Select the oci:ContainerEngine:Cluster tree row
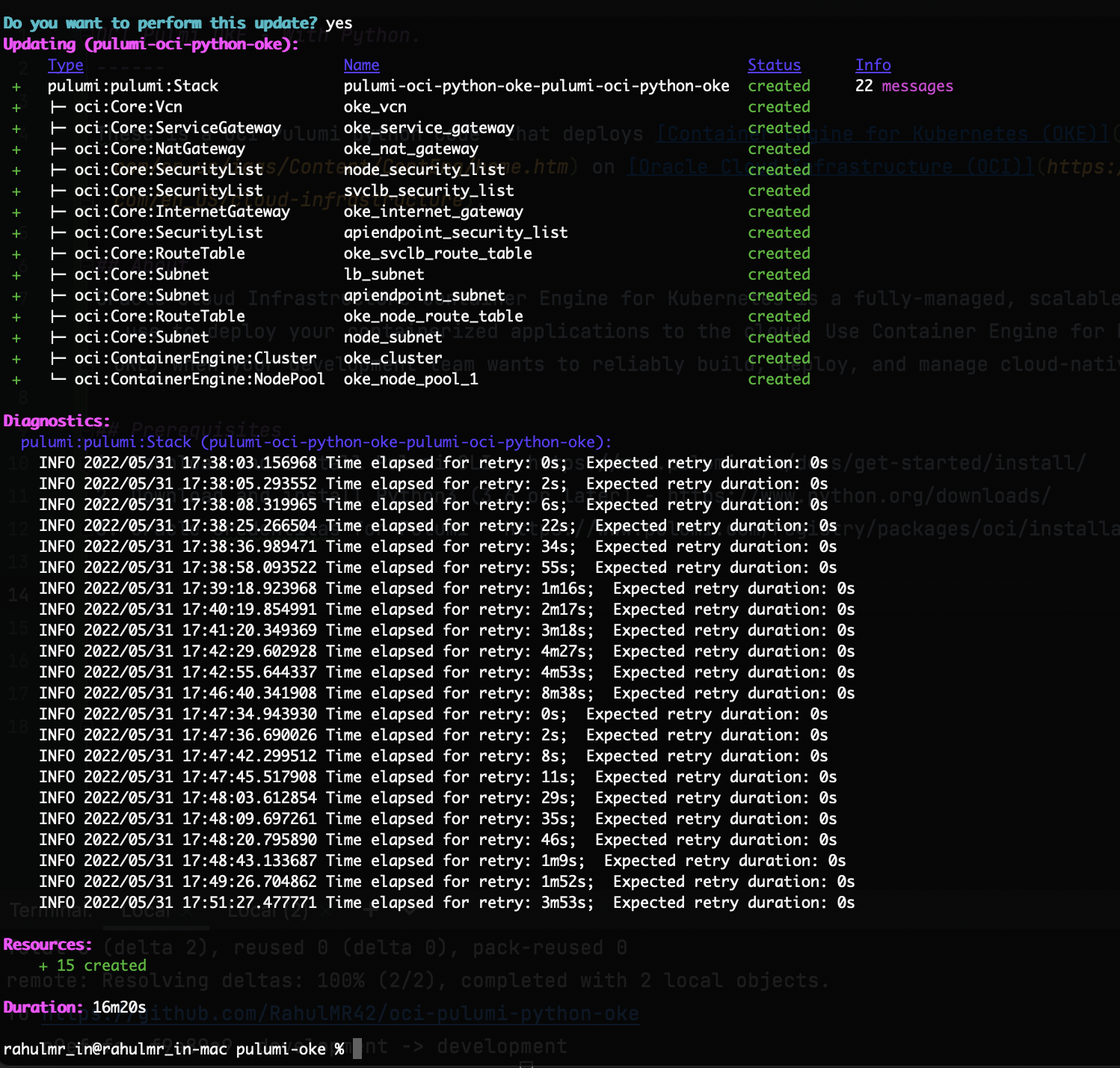1120x1068 pixels. pos(184,358)
